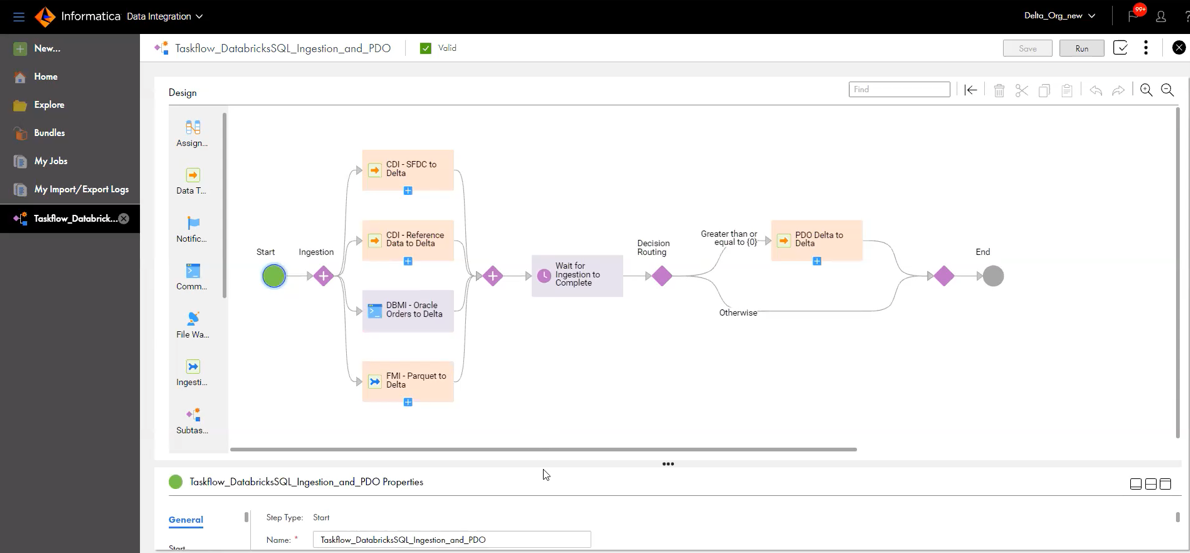
Task: Select the File Watch step icon
Action: tap(193, 319)
